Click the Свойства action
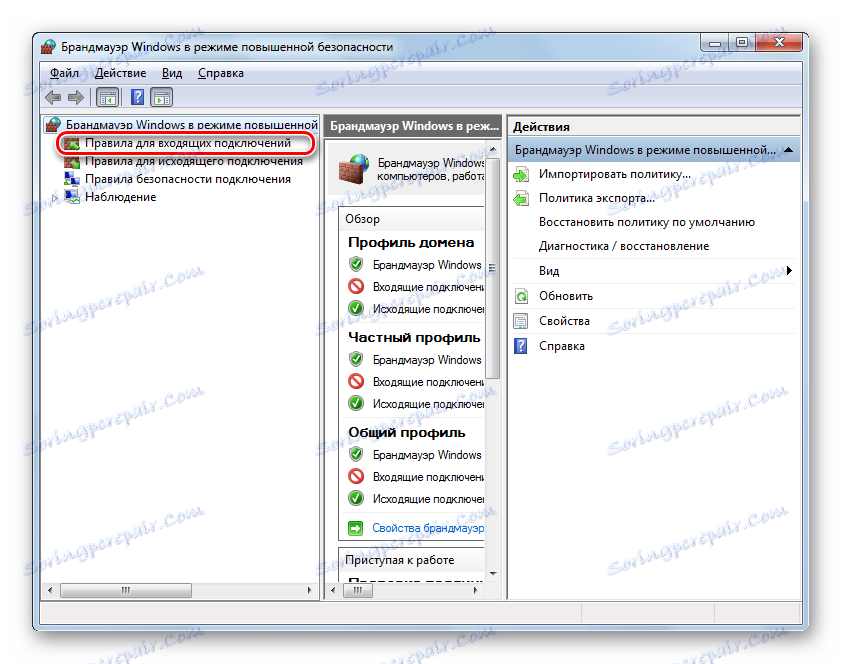Image resolution: width=842 pixels, height=664 pixels. pos(564,321)
